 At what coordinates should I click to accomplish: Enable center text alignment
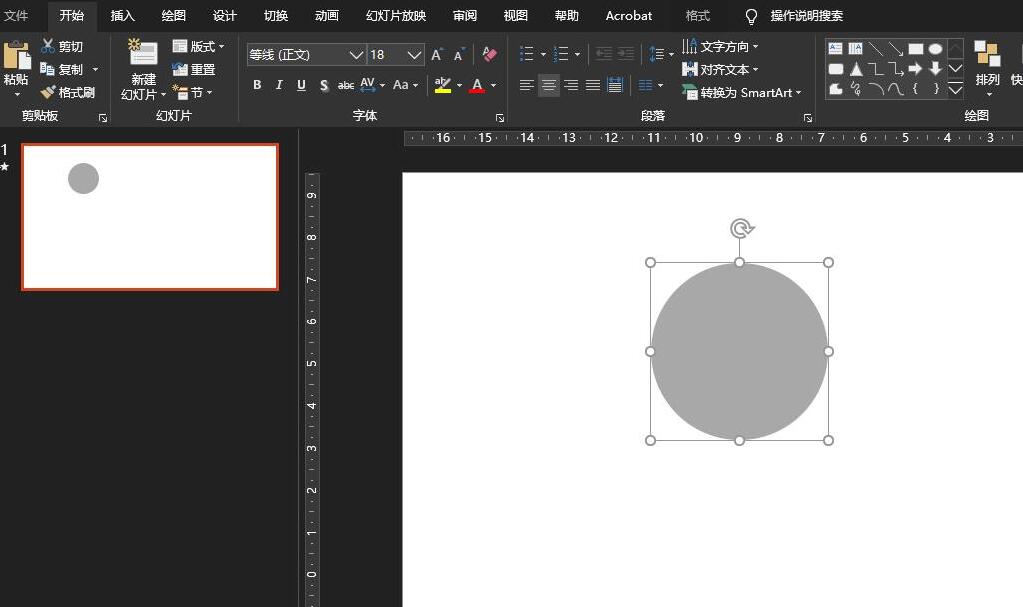[549, 86]
